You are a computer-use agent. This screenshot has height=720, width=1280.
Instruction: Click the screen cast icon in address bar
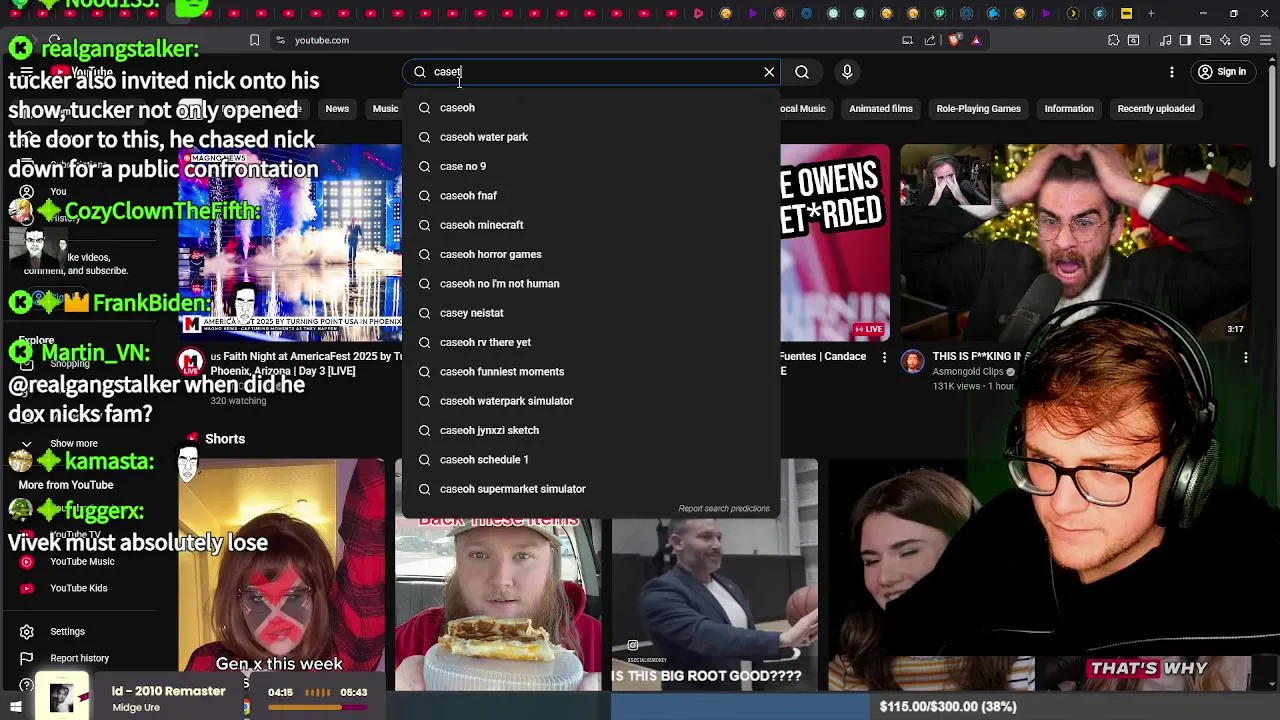pyautogui.click(x=907, y=40)
